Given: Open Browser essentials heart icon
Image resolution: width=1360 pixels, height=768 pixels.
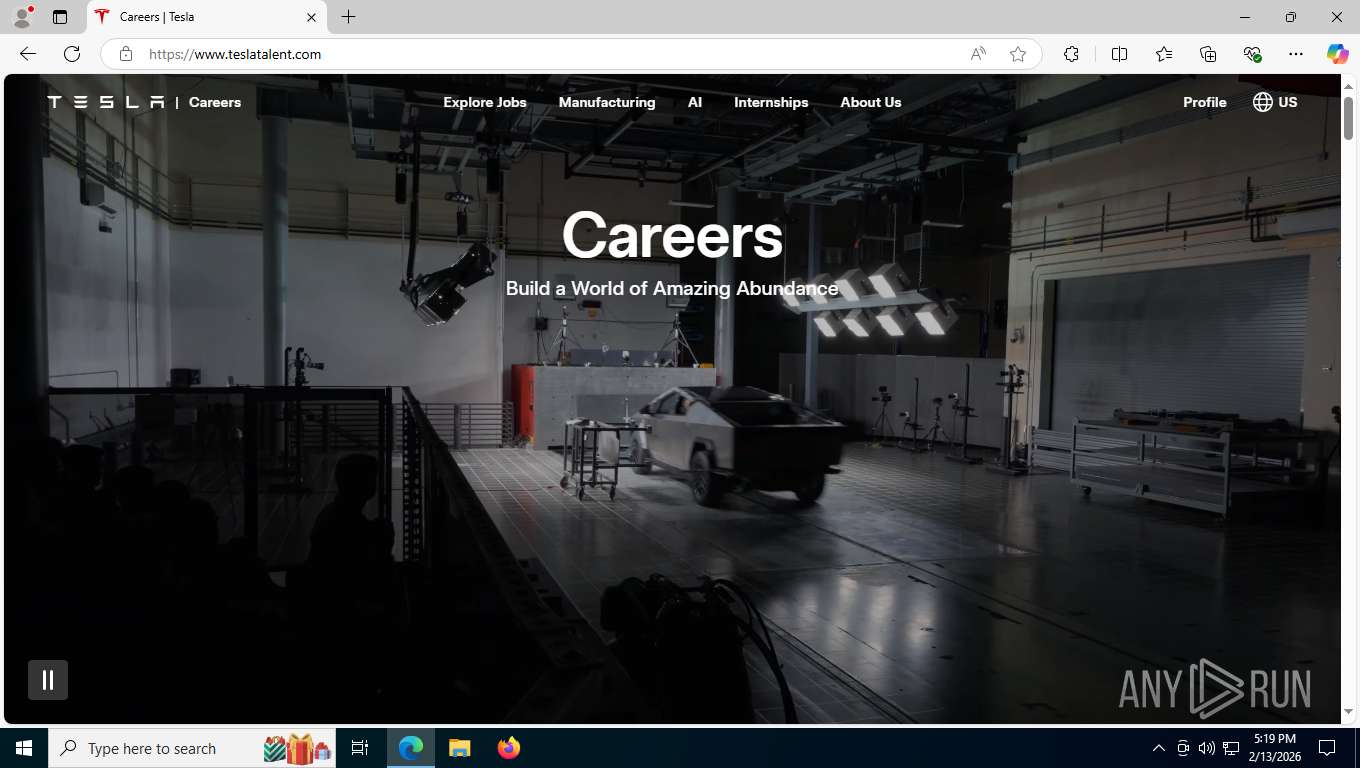Looking at the screenshot, I should [1252, 54].
